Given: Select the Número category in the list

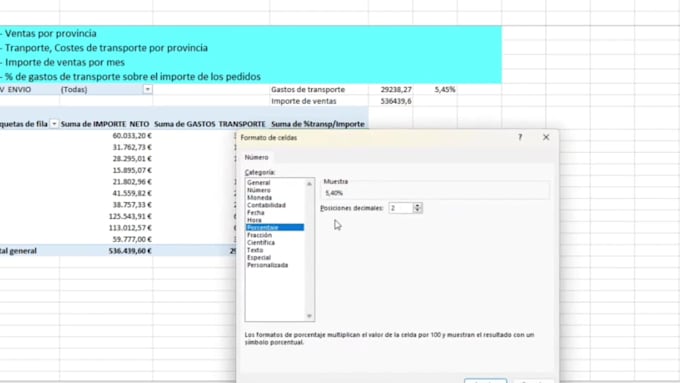Looking at the screenshot, I should click(x=259, y=190).
